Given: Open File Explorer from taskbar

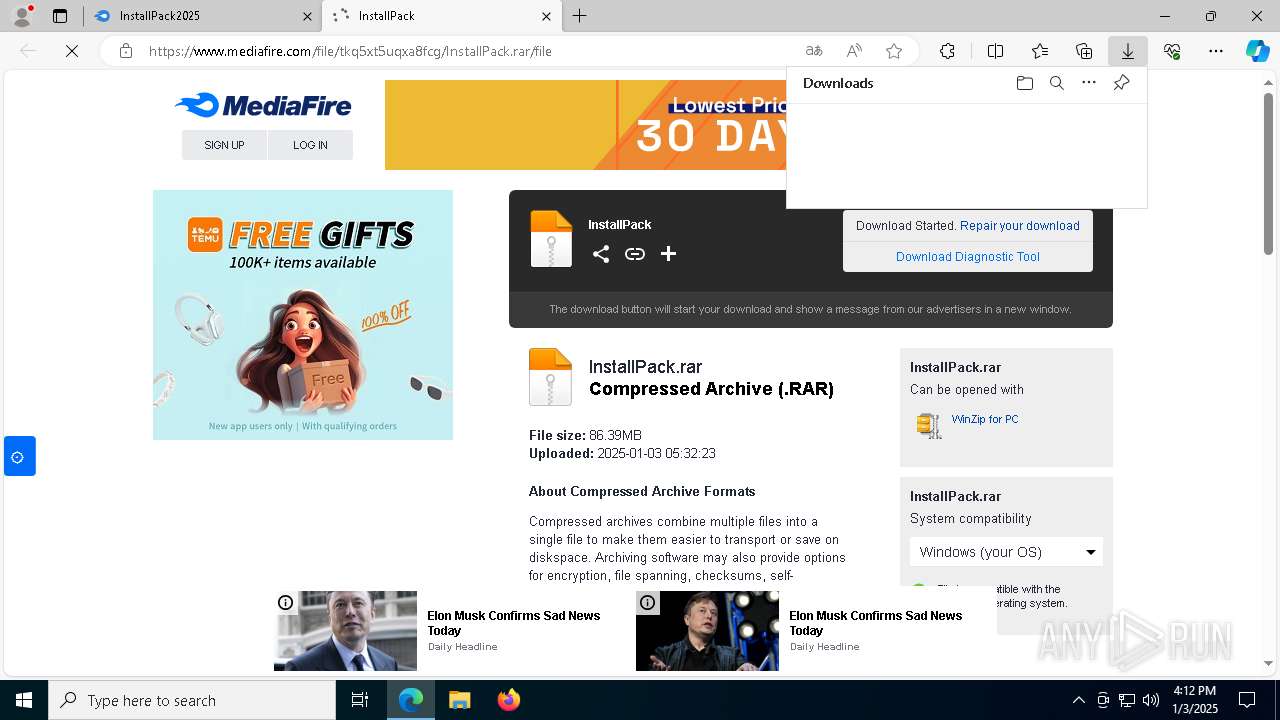Looking at the screenshot, I should click(x=459, y=700).
